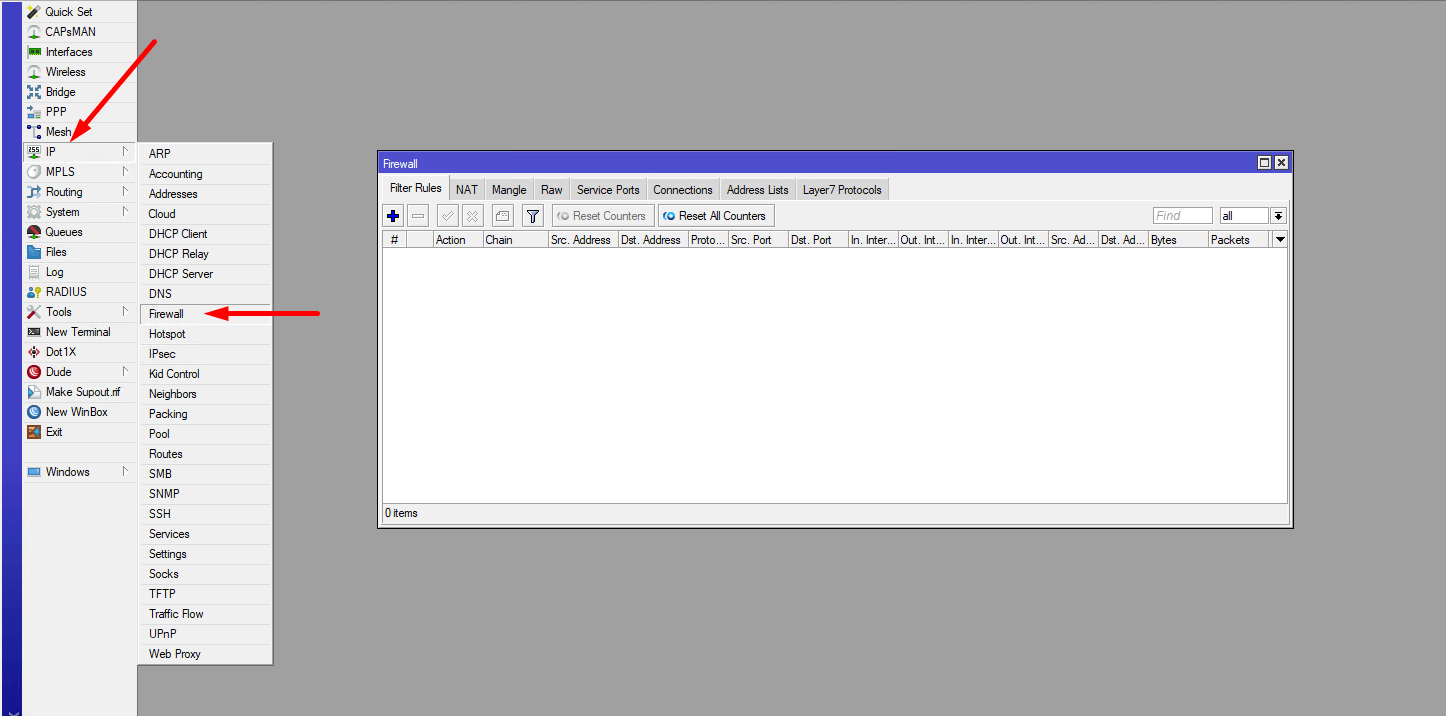This screenshot has height=716, width=1446.
Task: Open the Layer7 Protocols tab
Action: pyautogui.click(x=842, y=190)
